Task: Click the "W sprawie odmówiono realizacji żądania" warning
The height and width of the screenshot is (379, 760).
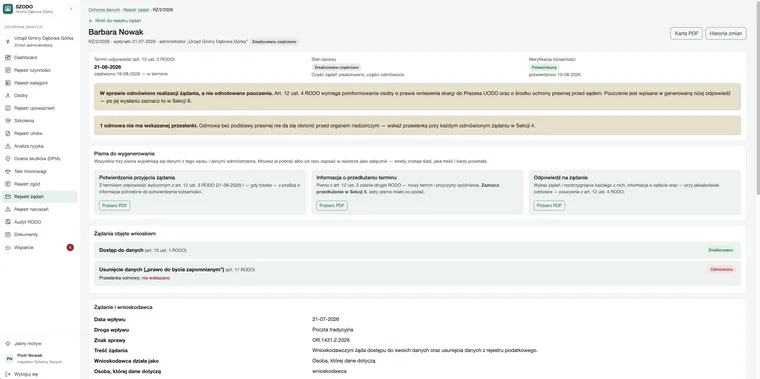Action: tap(417, 96)
